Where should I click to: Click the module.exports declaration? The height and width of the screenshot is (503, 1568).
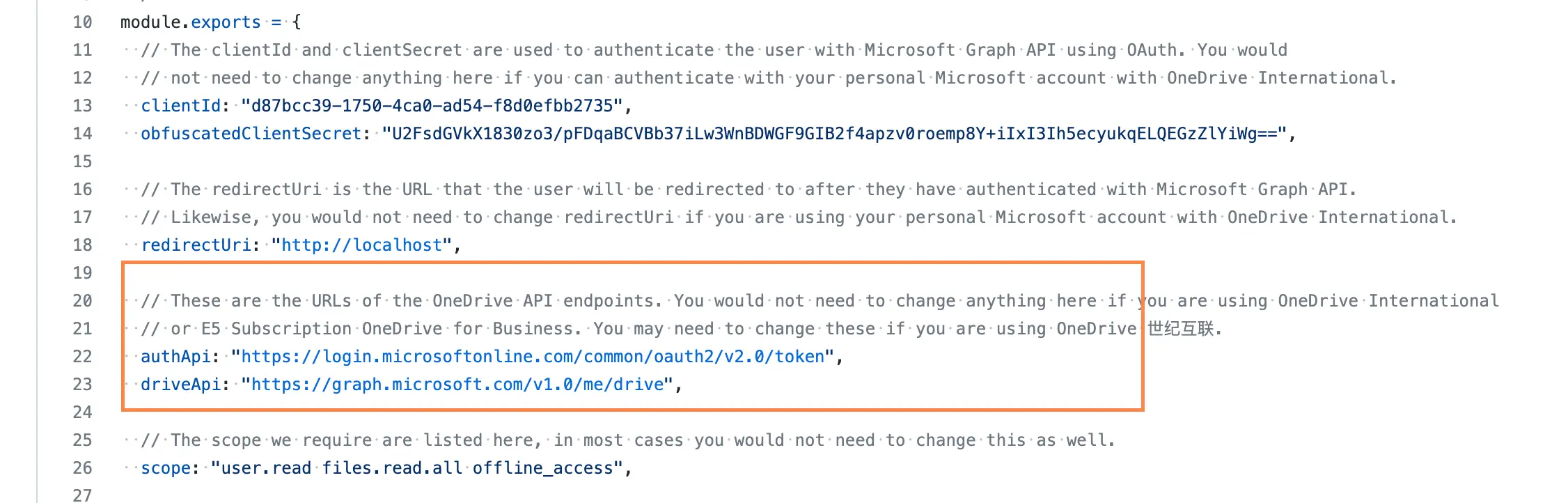pyautogui.click(x=190, y=22)
